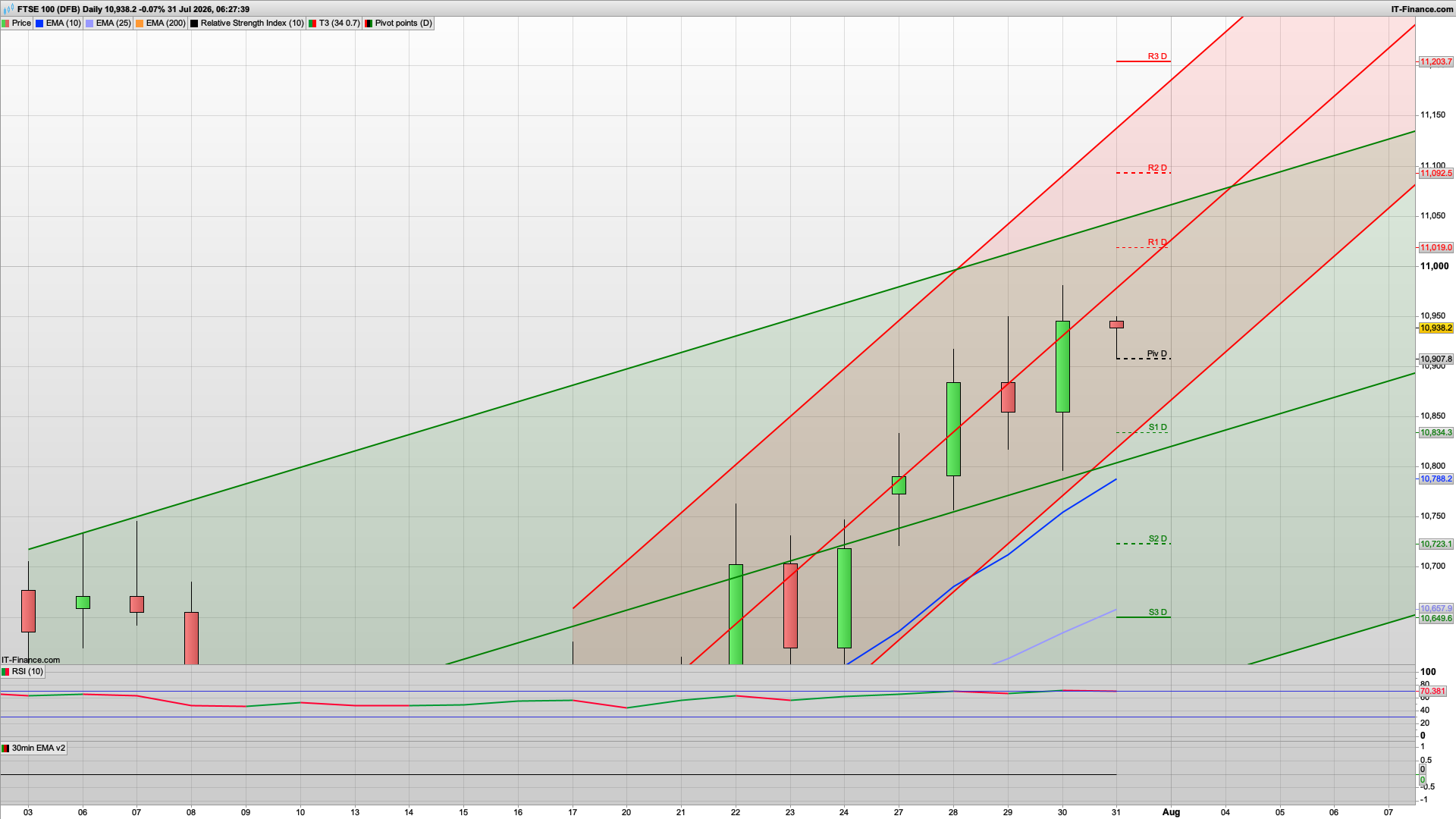Click the R3 pivot price tag 11,203.7

click(1436, 62)
